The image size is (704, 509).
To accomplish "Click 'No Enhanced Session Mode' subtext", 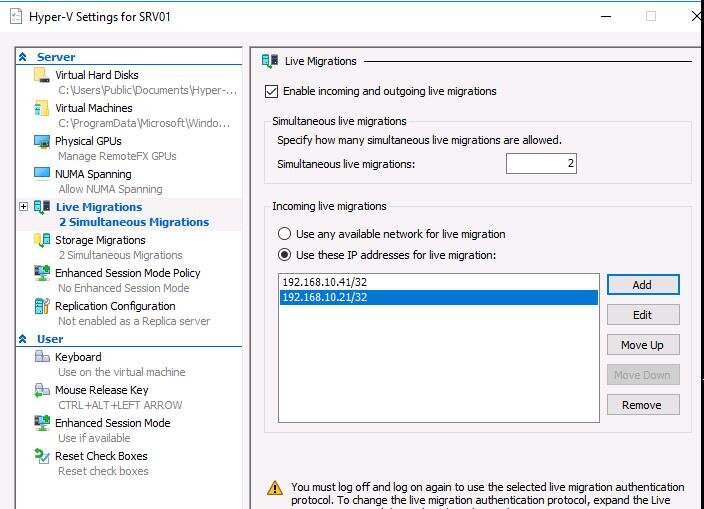I will pos(123,288).
